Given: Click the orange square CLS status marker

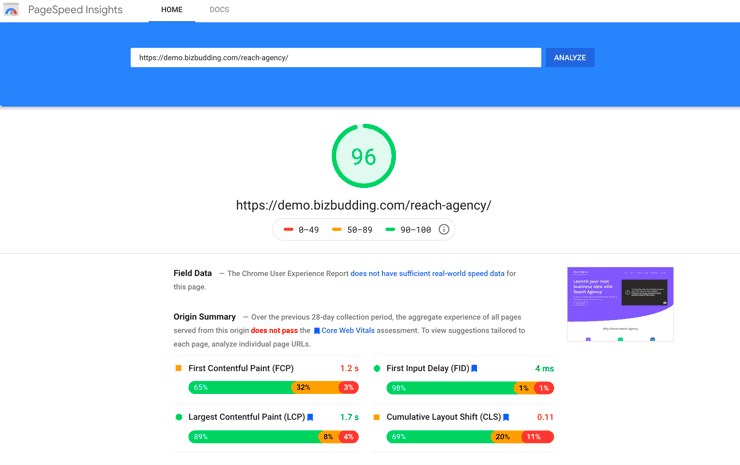Looking at the screenshot, I should click(x=377, y=417).
